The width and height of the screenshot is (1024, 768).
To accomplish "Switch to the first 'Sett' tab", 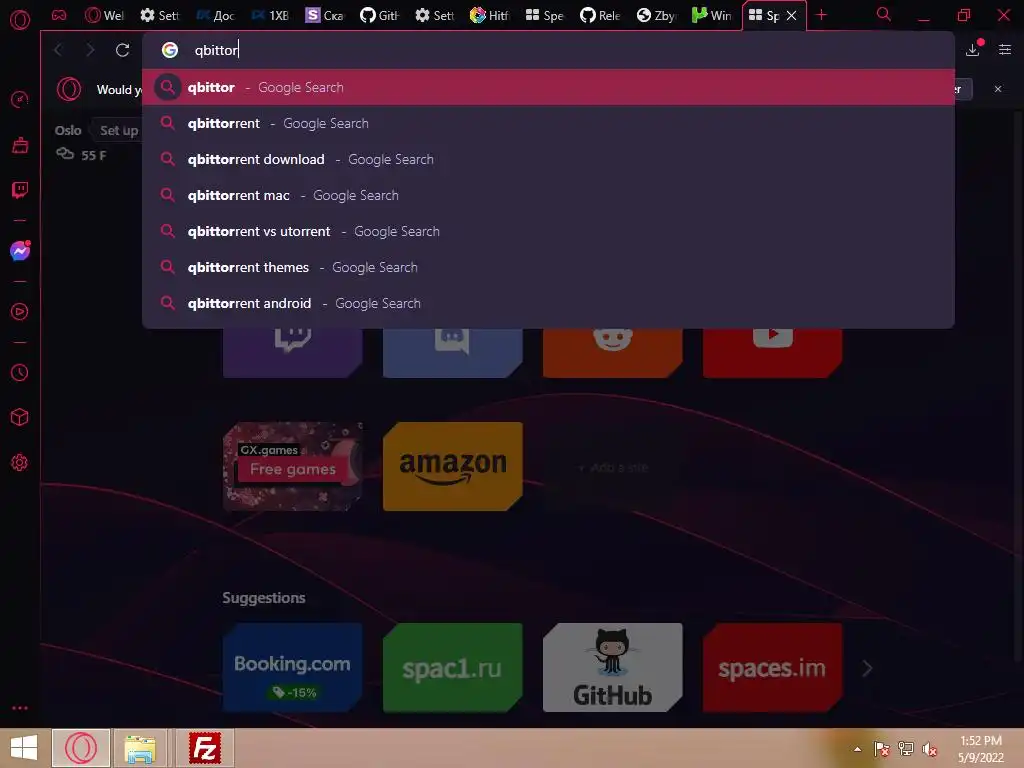I will [159, 15].
